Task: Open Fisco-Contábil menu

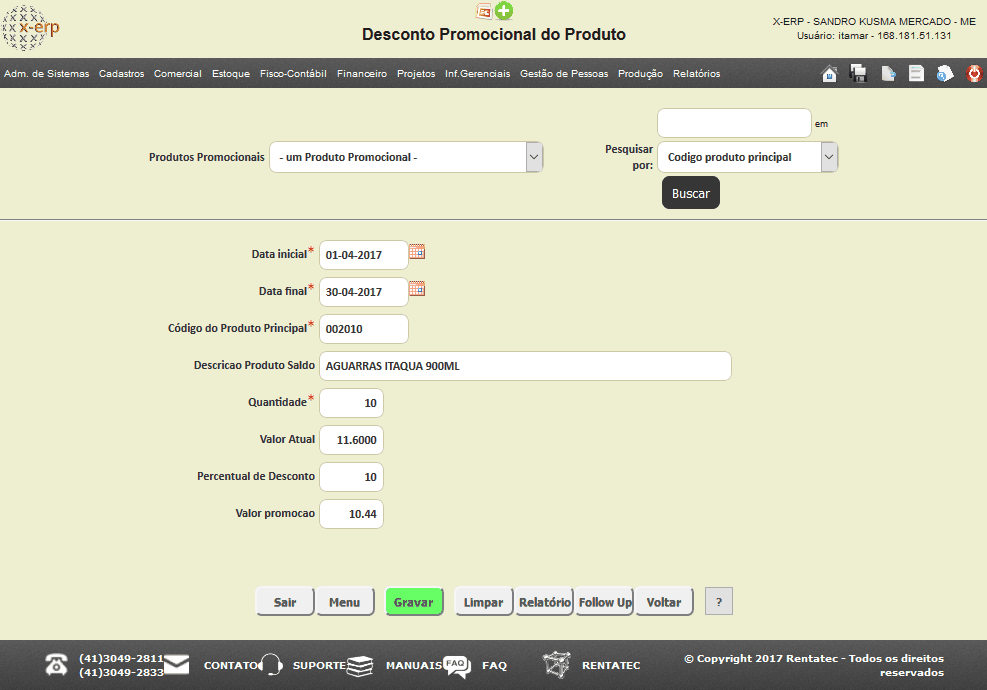Action: pos(293,74)
